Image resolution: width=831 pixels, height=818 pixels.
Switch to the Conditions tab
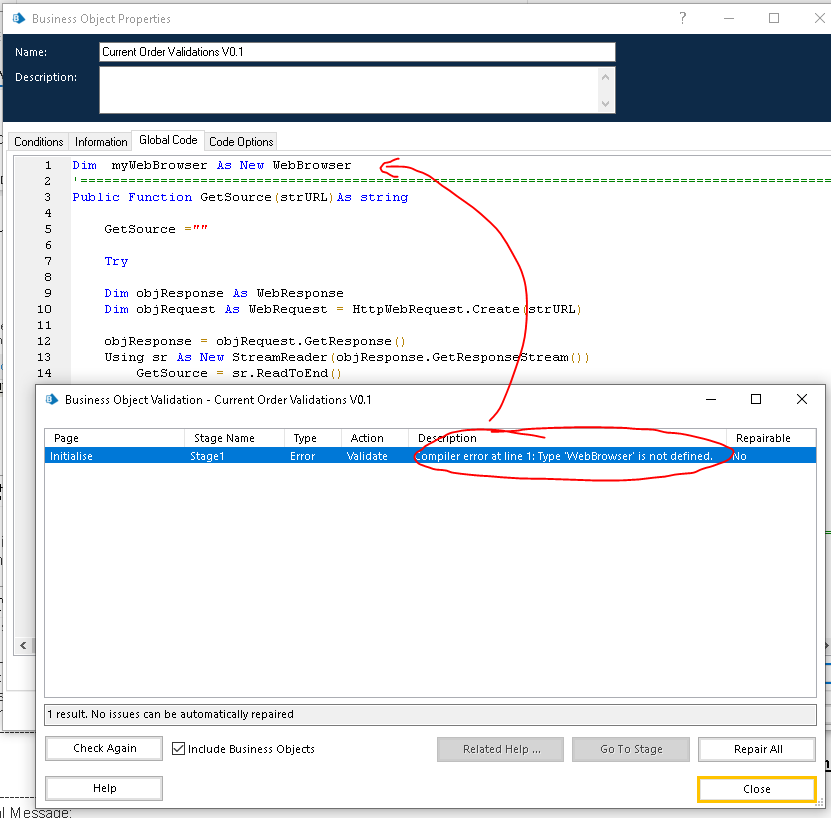click(x=39, y=142)
